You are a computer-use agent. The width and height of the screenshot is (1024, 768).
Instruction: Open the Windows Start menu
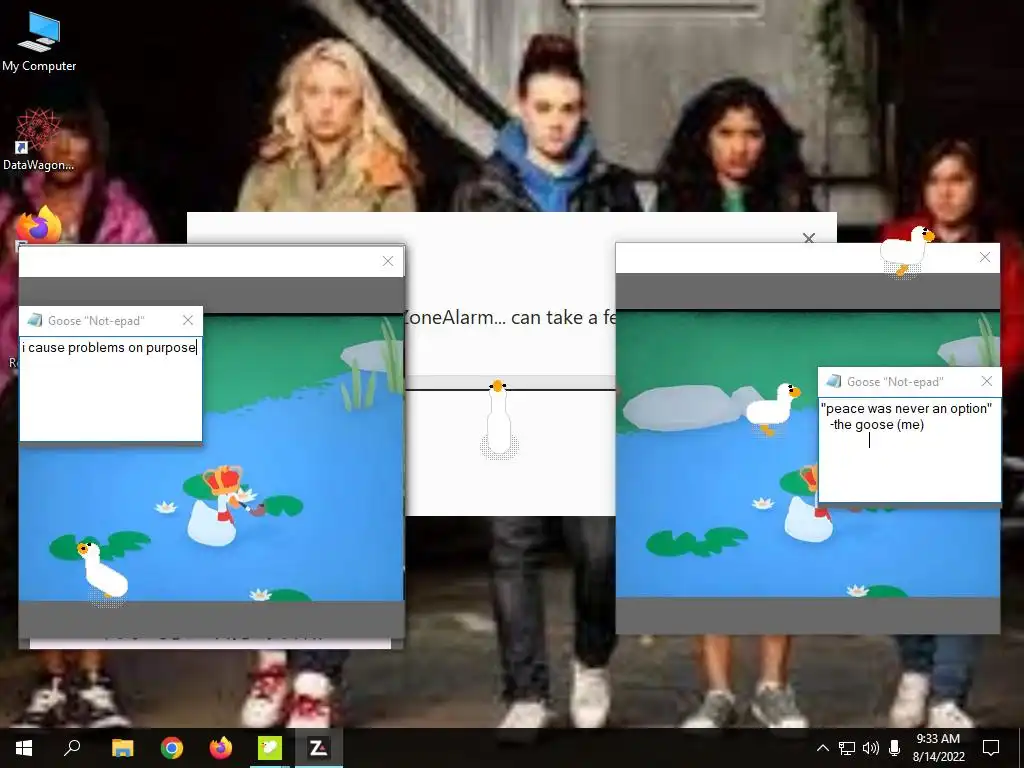pyautogui.click(x=24, y=748)
